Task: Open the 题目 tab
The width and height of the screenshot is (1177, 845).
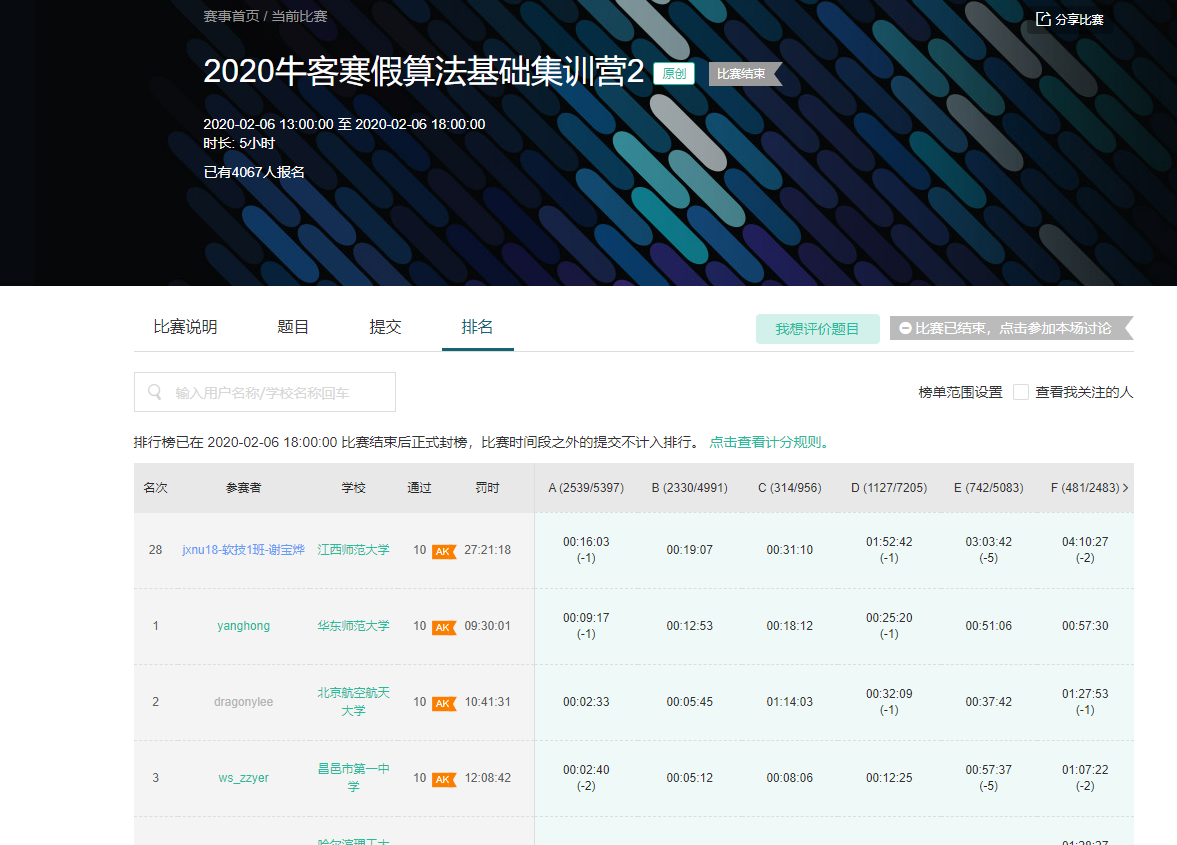Action: [293, 326]
